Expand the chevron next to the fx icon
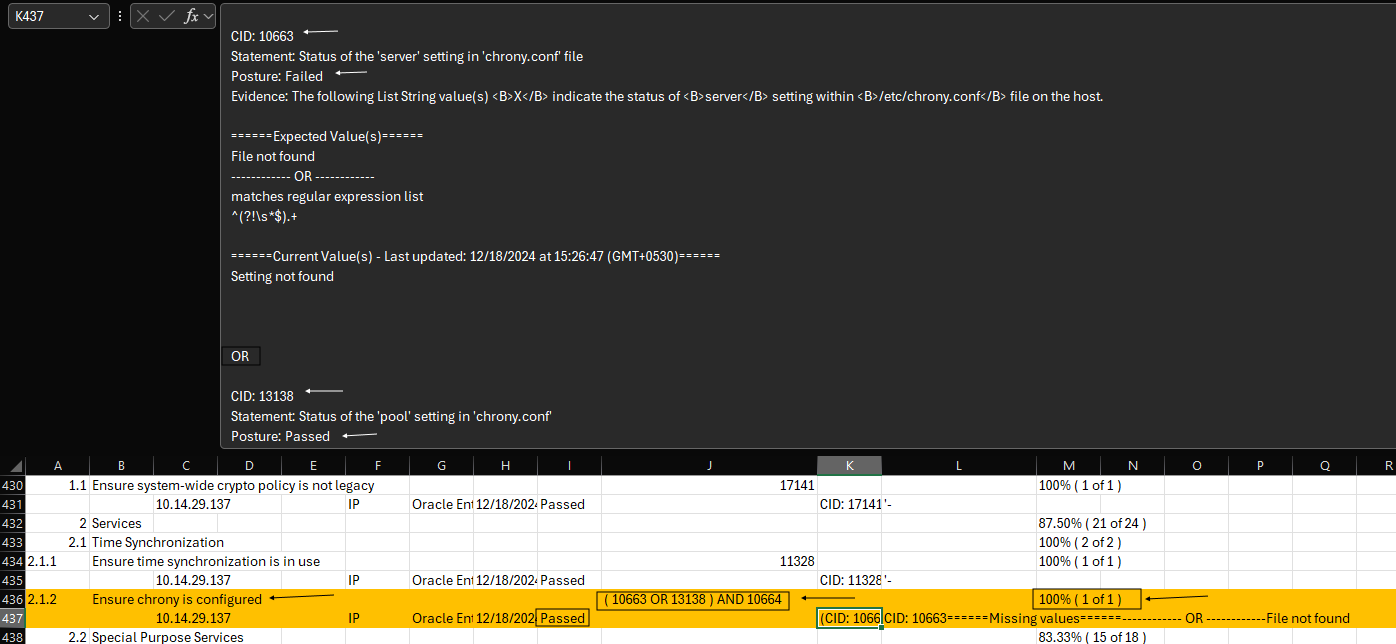This screenshot has width=1396, height=644. point(209,17)
